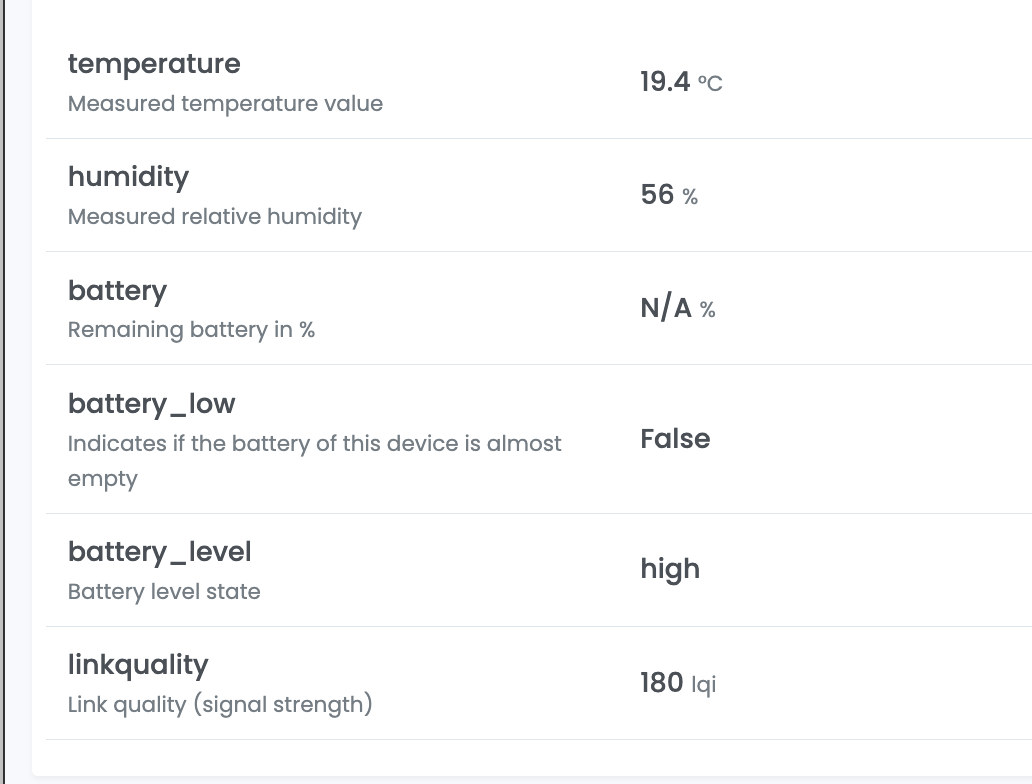Click the lqi unit label
Image resolution: width=1032 pixels, height=784 pixels.
[x=704, y=685]
